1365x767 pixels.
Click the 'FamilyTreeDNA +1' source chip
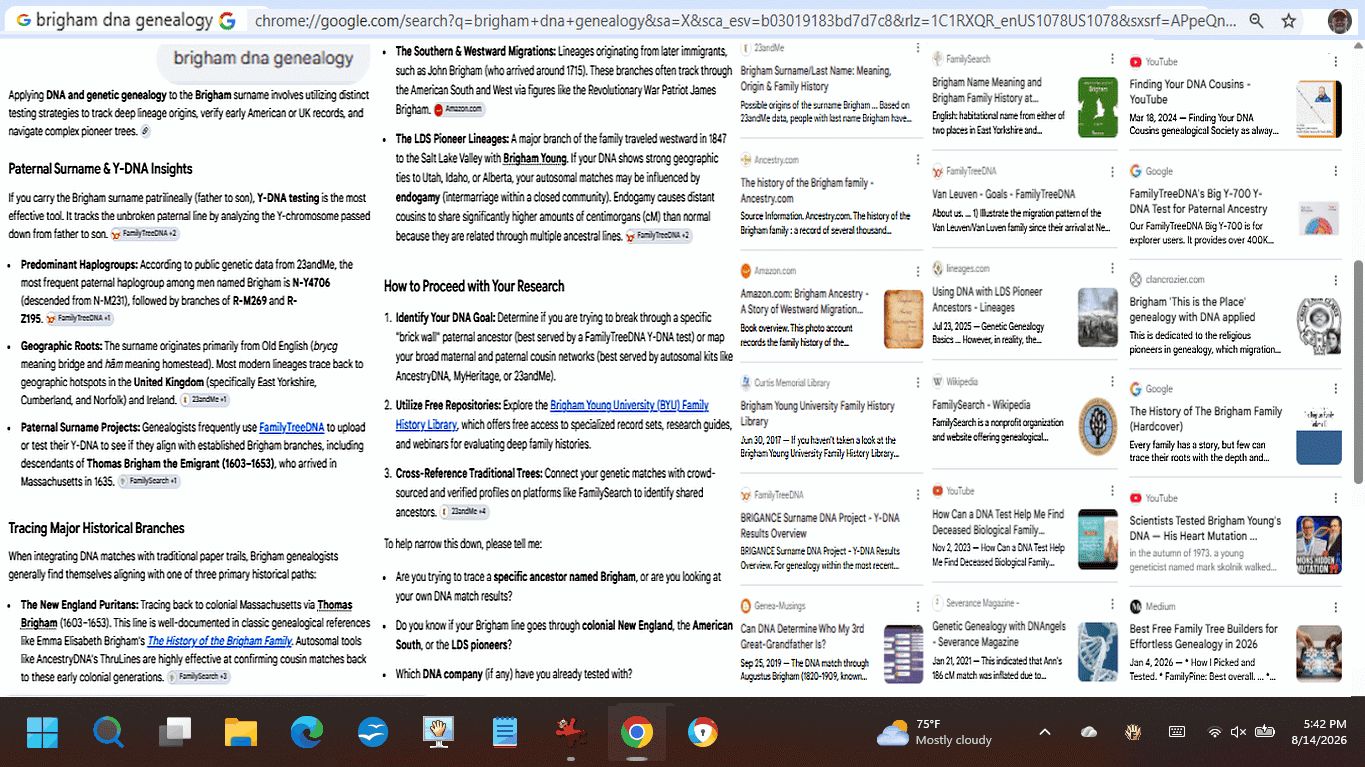(80, 318)
